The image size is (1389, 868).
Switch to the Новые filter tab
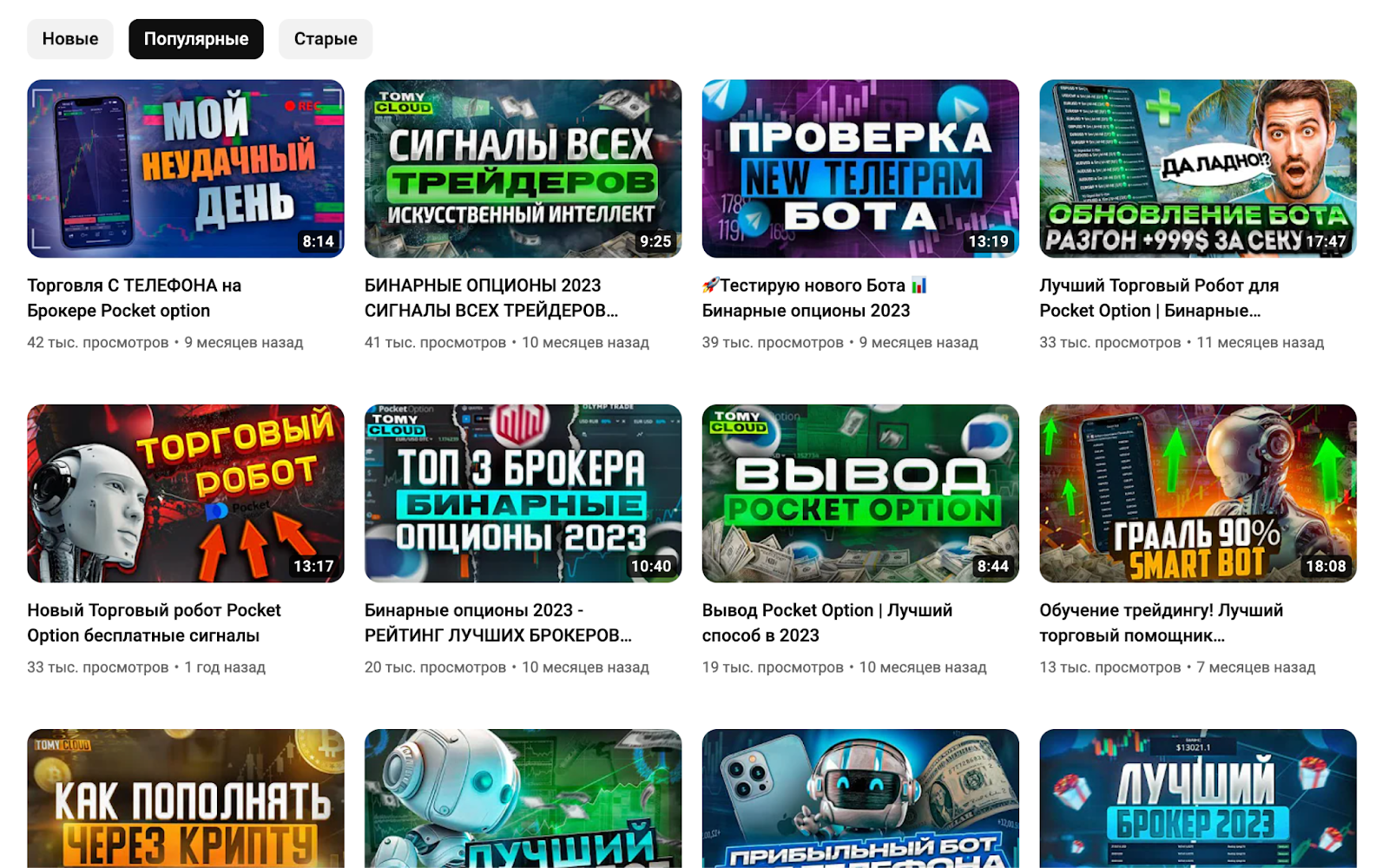70,39
